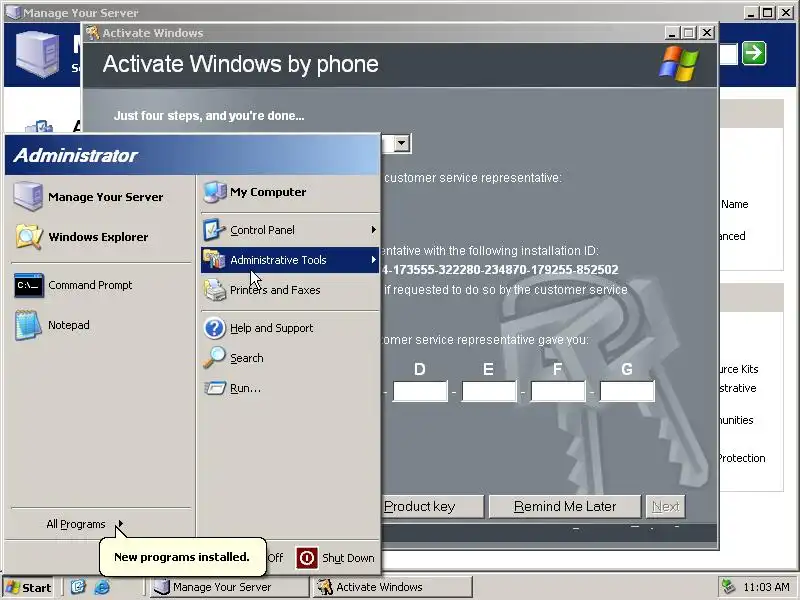Expand the Administrative Tools submenu arrow
Image resolution: width=800 pixels, height=600 pixels.
click(x=373, y=260)
